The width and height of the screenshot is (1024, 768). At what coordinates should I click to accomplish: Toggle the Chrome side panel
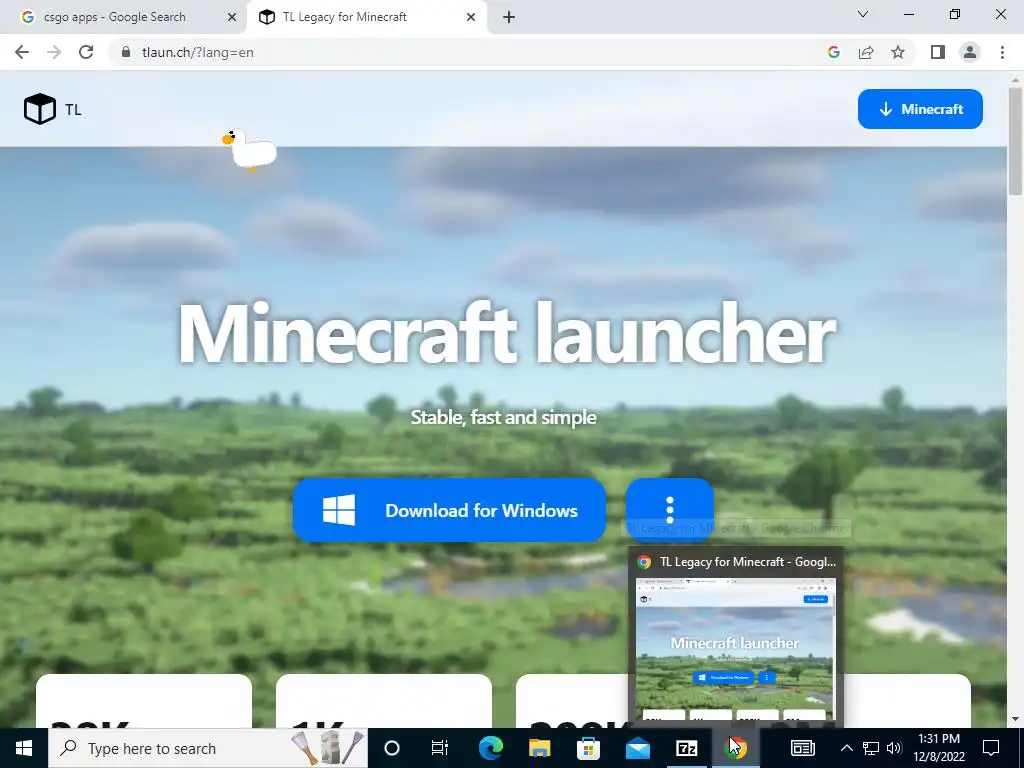[938, 52]
